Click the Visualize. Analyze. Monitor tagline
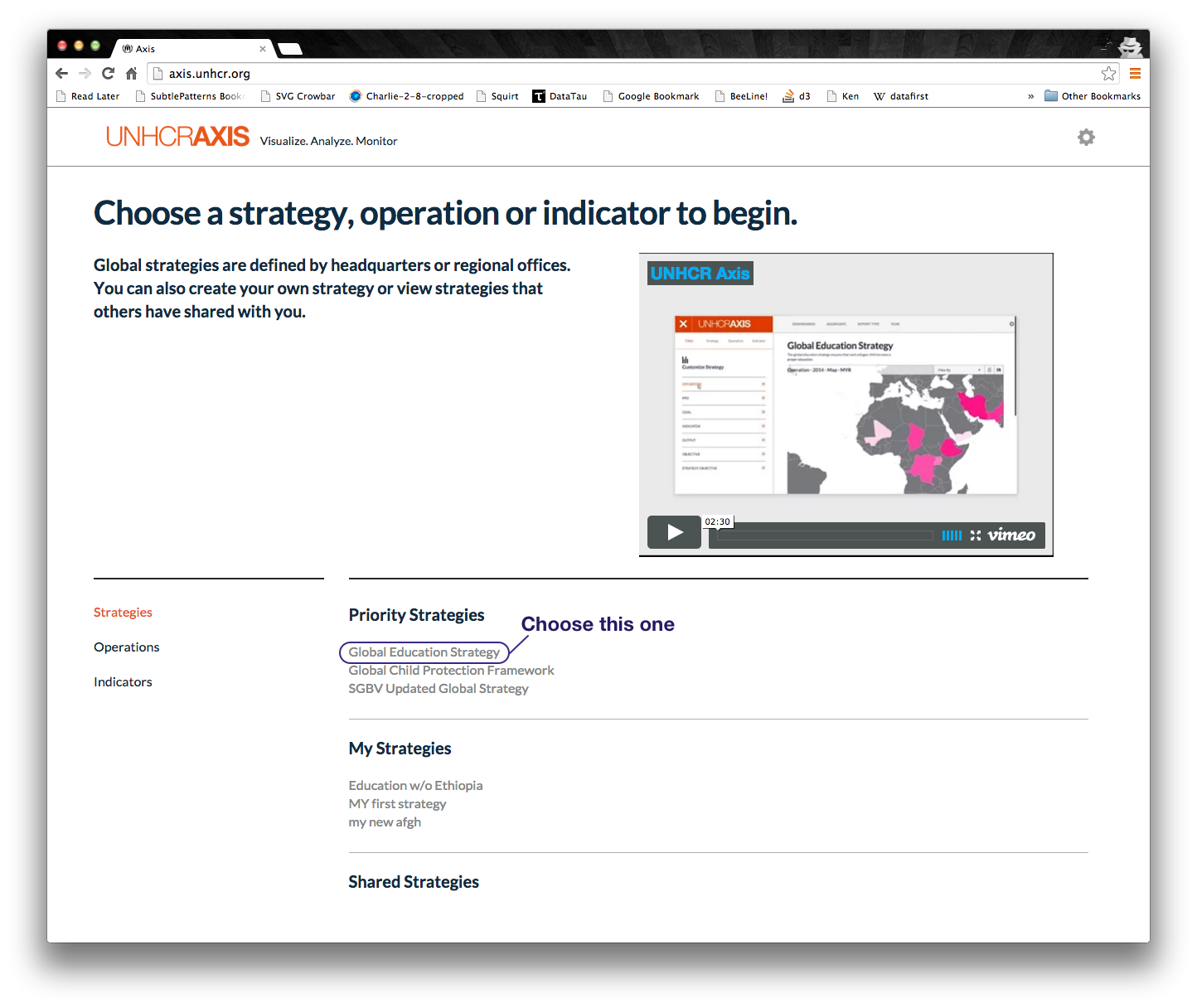The width and height of the screenshot is (1197, 1008). [328, 141]
